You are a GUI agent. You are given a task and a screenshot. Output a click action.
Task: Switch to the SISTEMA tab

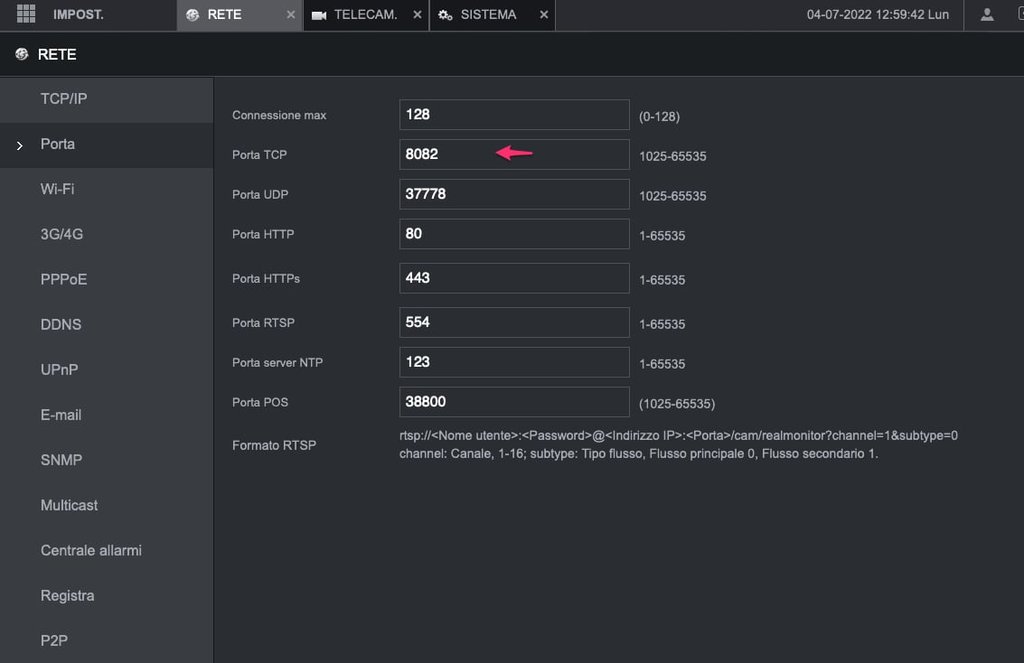(x=492, y=15)
